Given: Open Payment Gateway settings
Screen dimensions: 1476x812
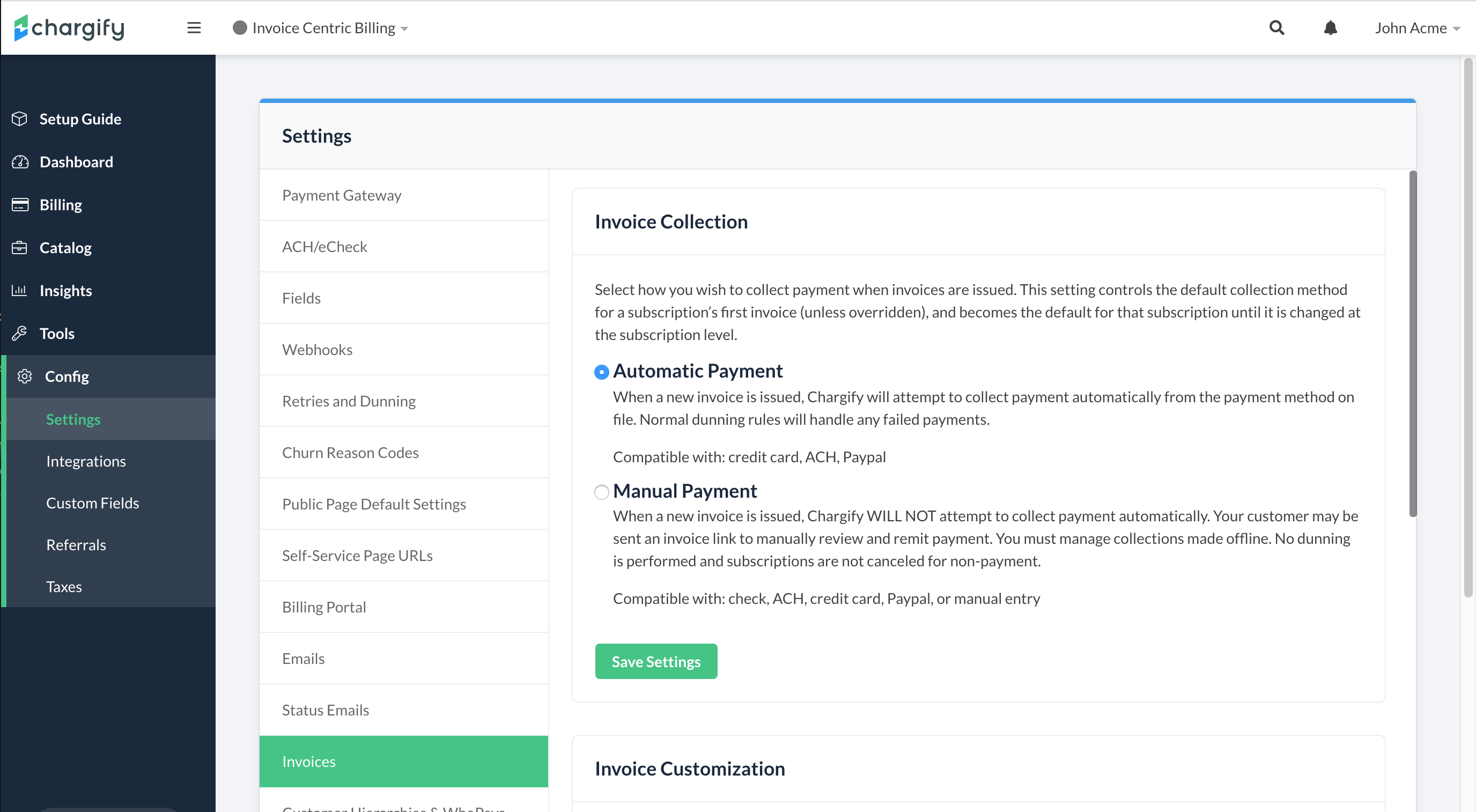Looking at the screenshot, I should [404, 195].
